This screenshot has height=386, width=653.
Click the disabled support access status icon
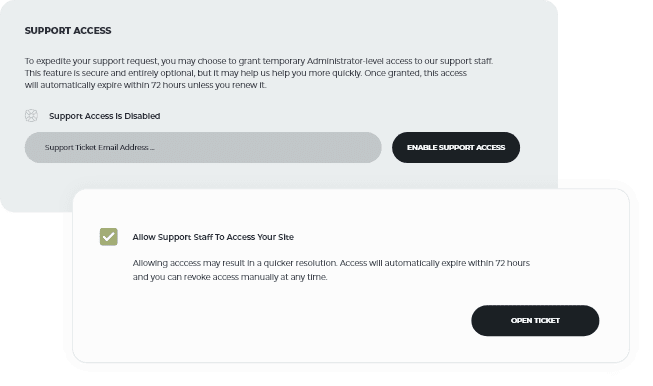click(31, 115)
